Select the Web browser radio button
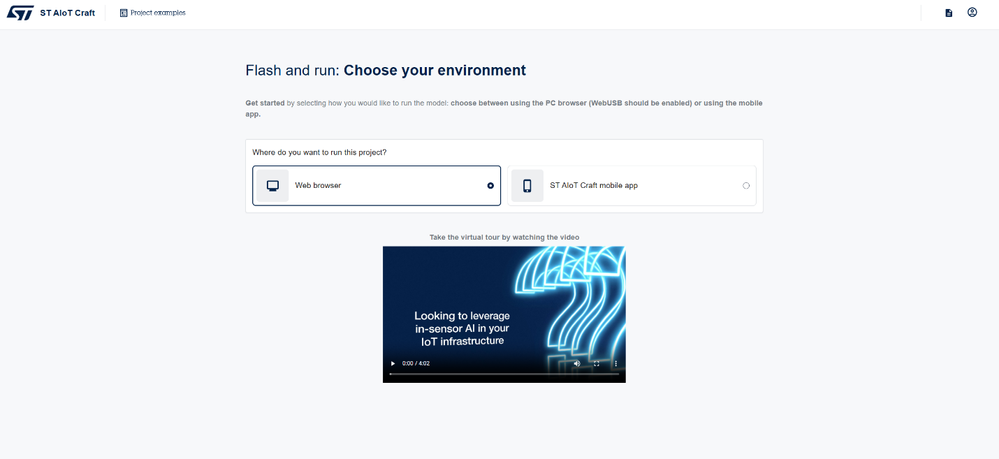The width and height of the screenshot is (999, 459). [x=491, y=186]
